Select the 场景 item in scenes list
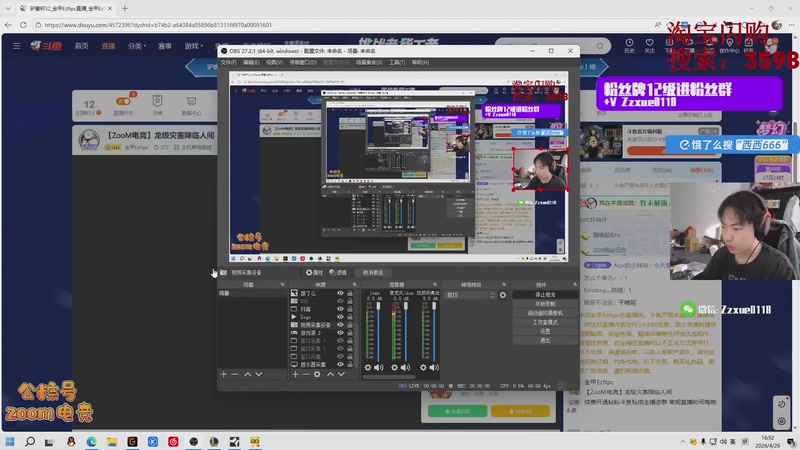The height and width of the screenshot is (450, 800). click(x=253, y=293)
